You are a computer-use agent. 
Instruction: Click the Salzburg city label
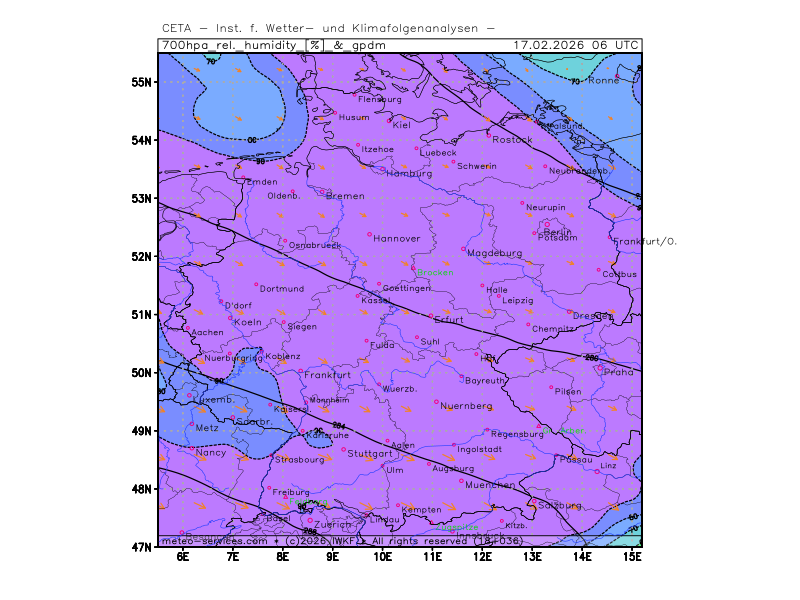[x=560, y=505]
